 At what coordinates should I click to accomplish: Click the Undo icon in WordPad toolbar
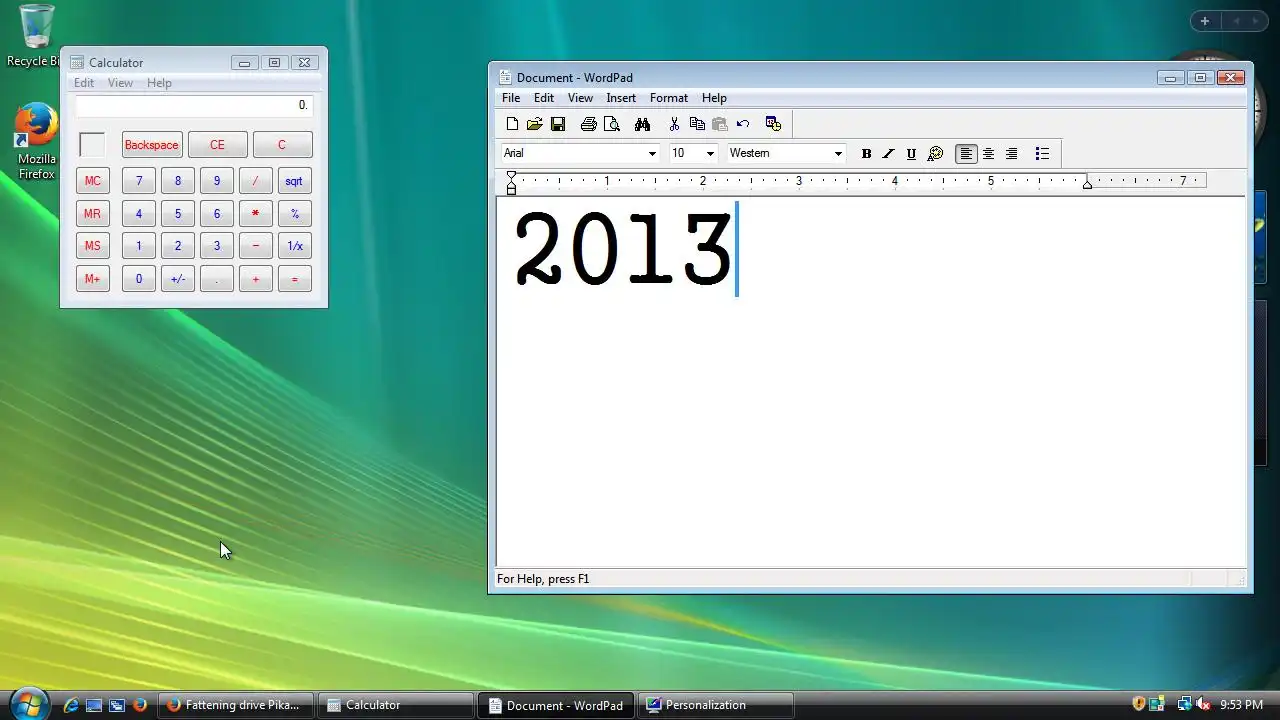point(743,124)
